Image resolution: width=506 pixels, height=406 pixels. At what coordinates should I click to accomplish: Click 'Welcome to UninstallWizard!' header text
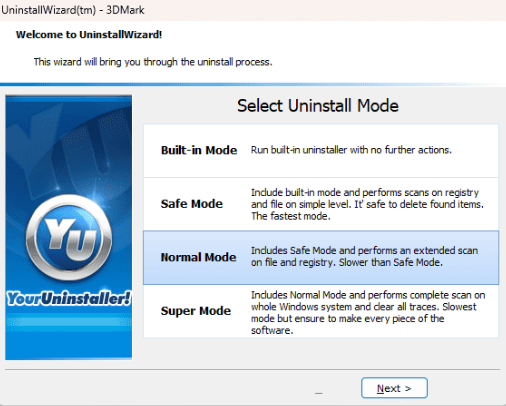89,35
